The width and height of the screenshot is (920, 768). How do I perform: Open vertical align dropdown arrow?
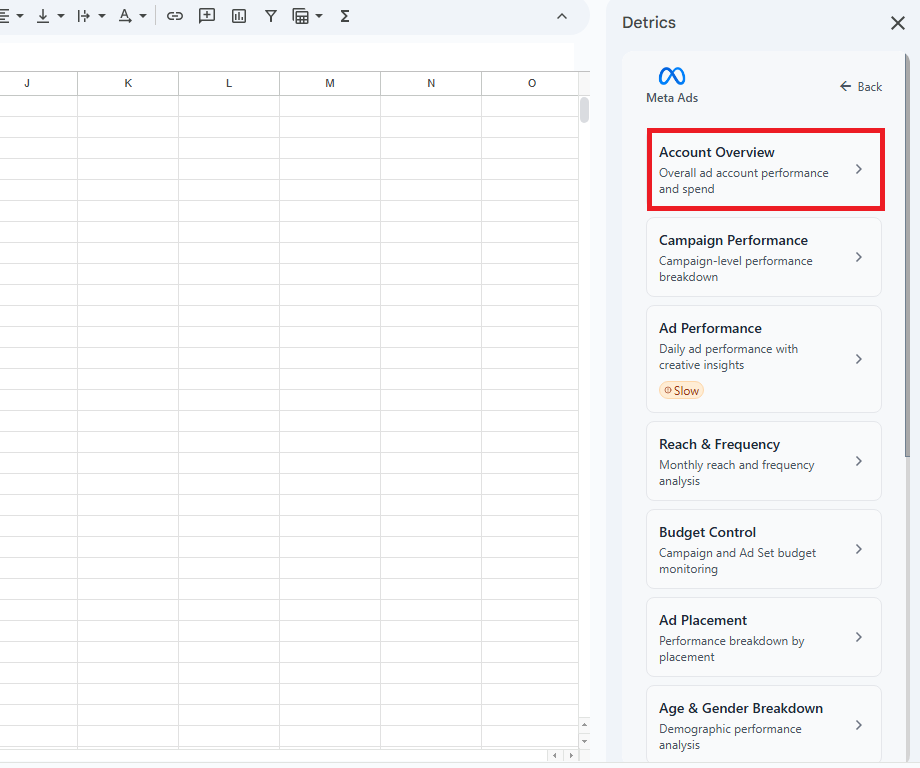[x=61, y=16]
